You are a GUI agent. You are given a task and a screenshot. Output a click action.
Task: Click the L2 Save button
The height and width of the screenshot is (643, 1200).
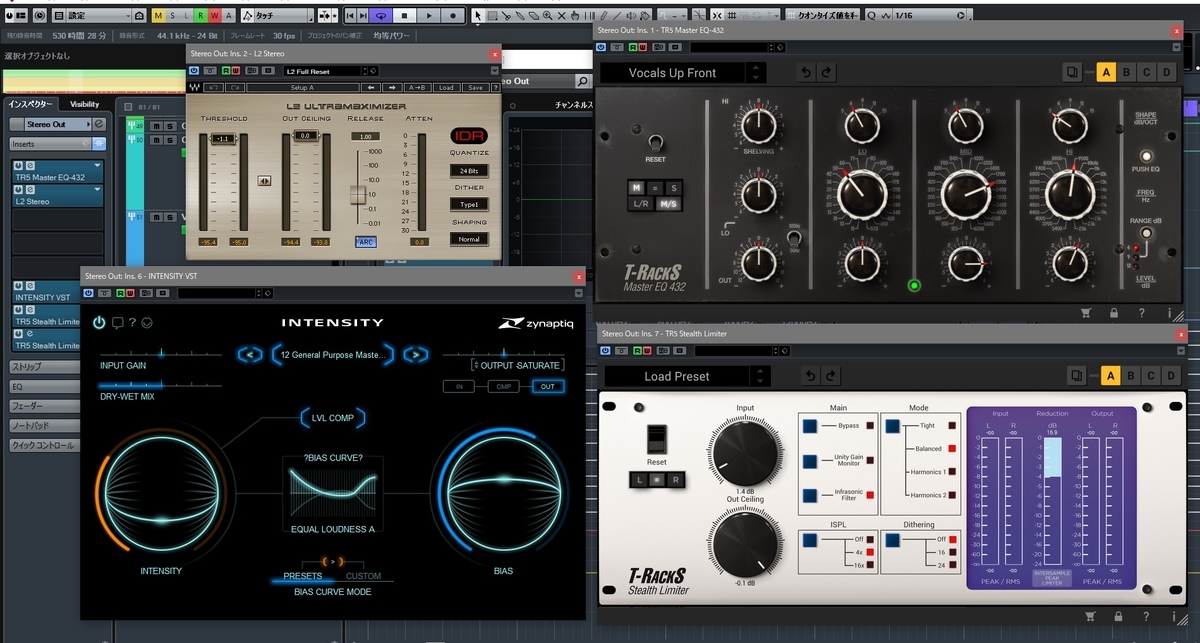[x=474, y=87]
